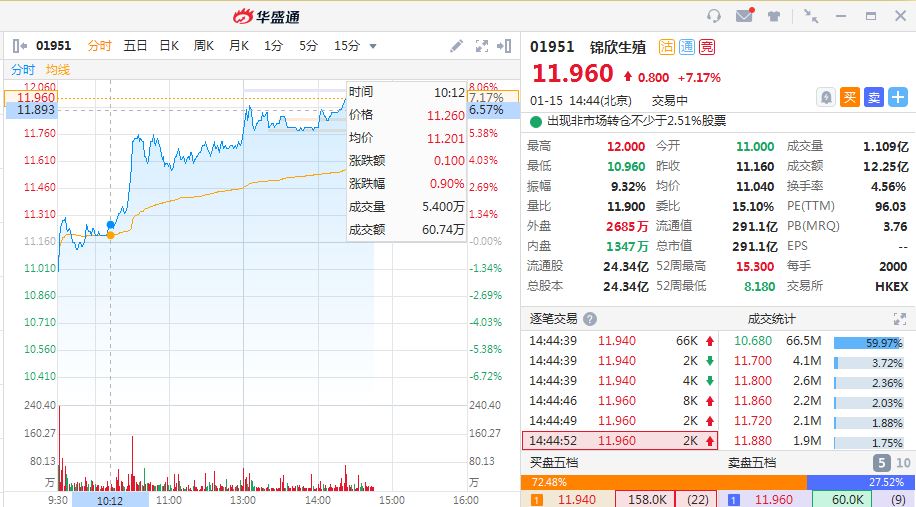Click the 10:12 time axis marker
916x507 pixels.
[110, 501]
